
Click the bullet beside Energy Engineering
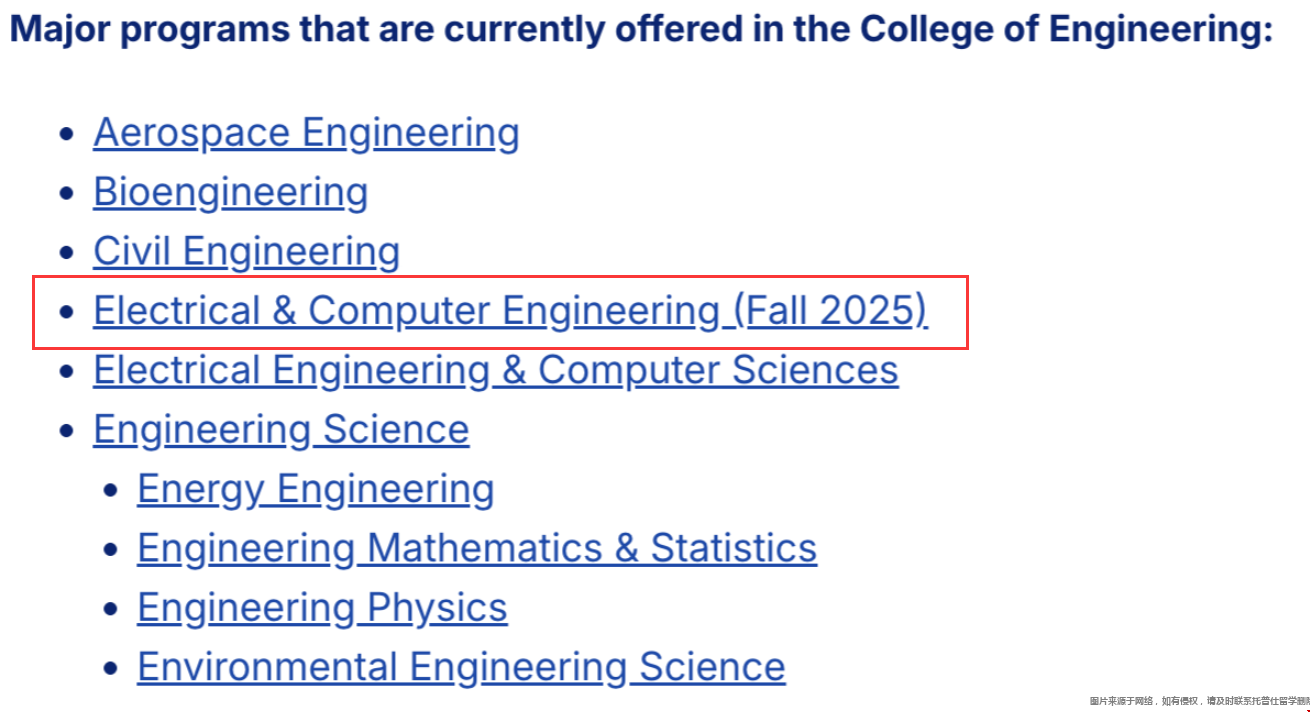(111, 490)
